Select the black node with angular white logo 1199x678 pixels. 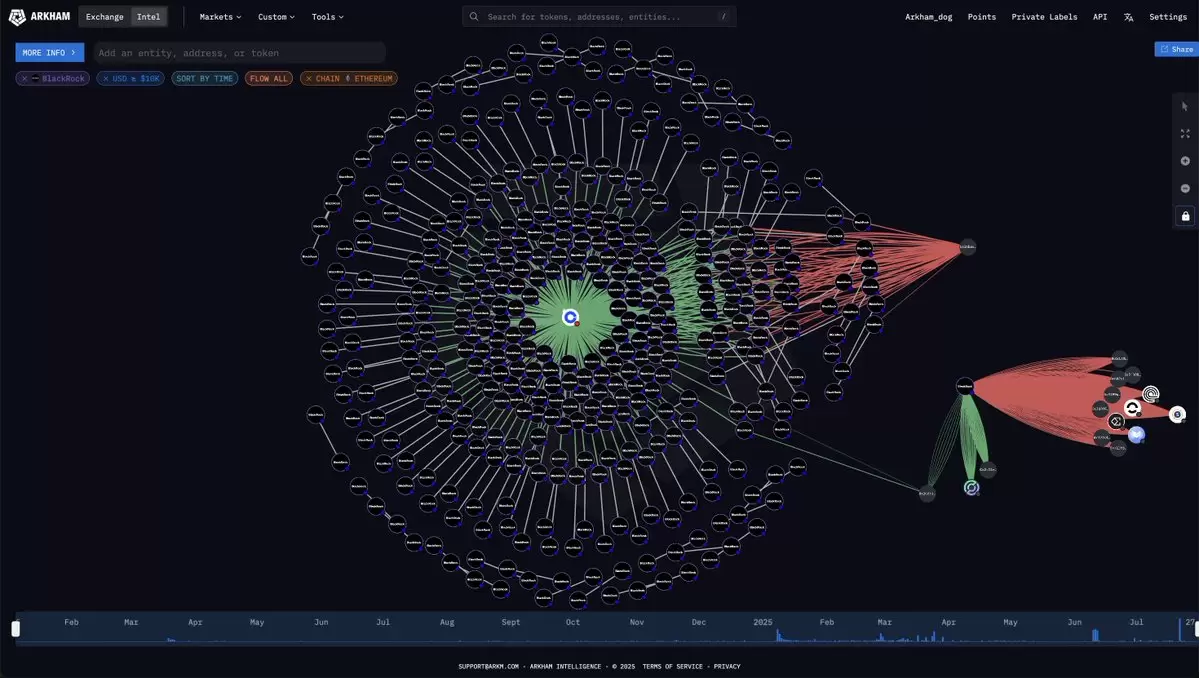pos(1116,421)
